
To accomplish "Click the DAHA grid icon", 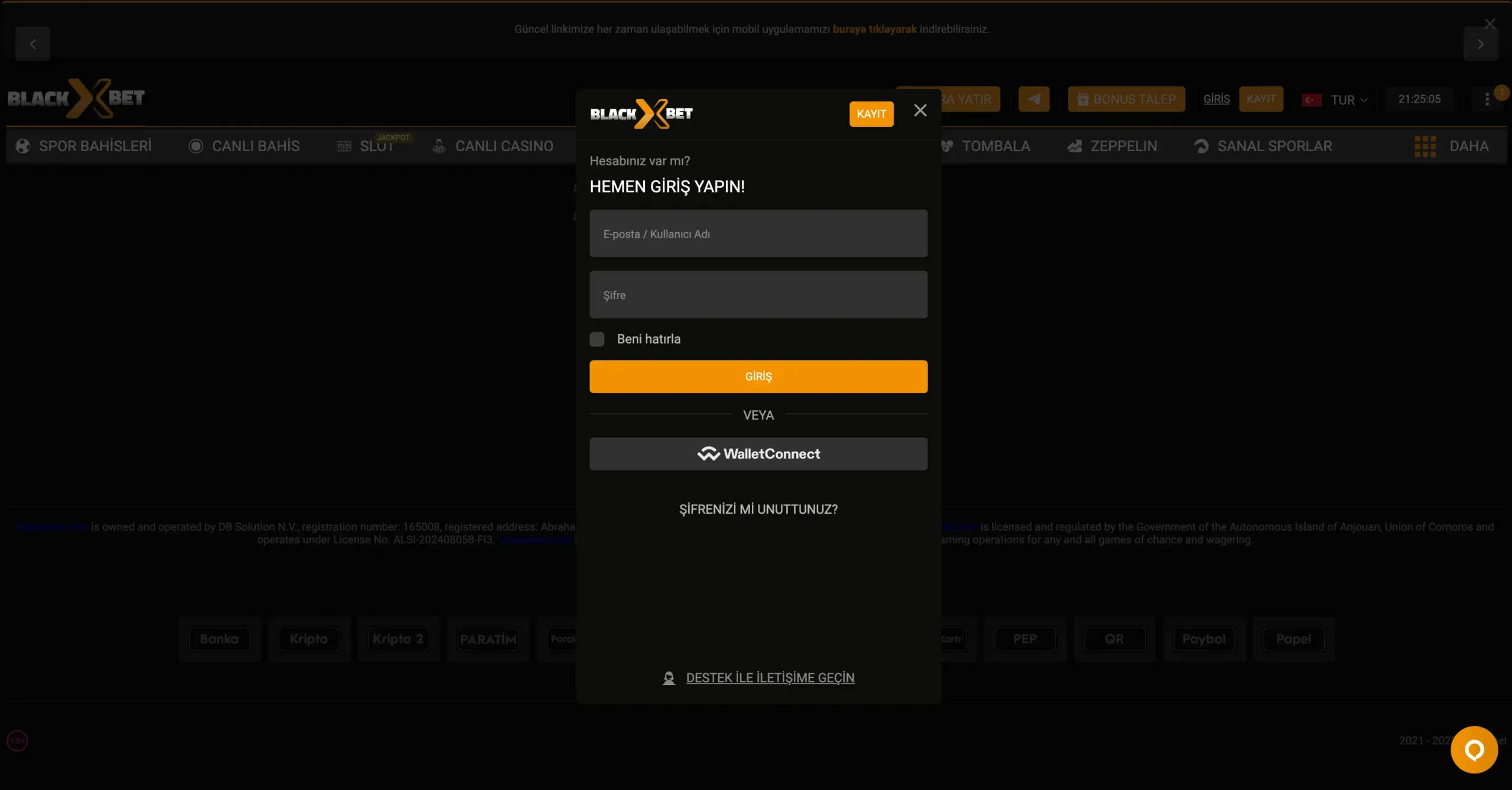I will [1425, 146].
